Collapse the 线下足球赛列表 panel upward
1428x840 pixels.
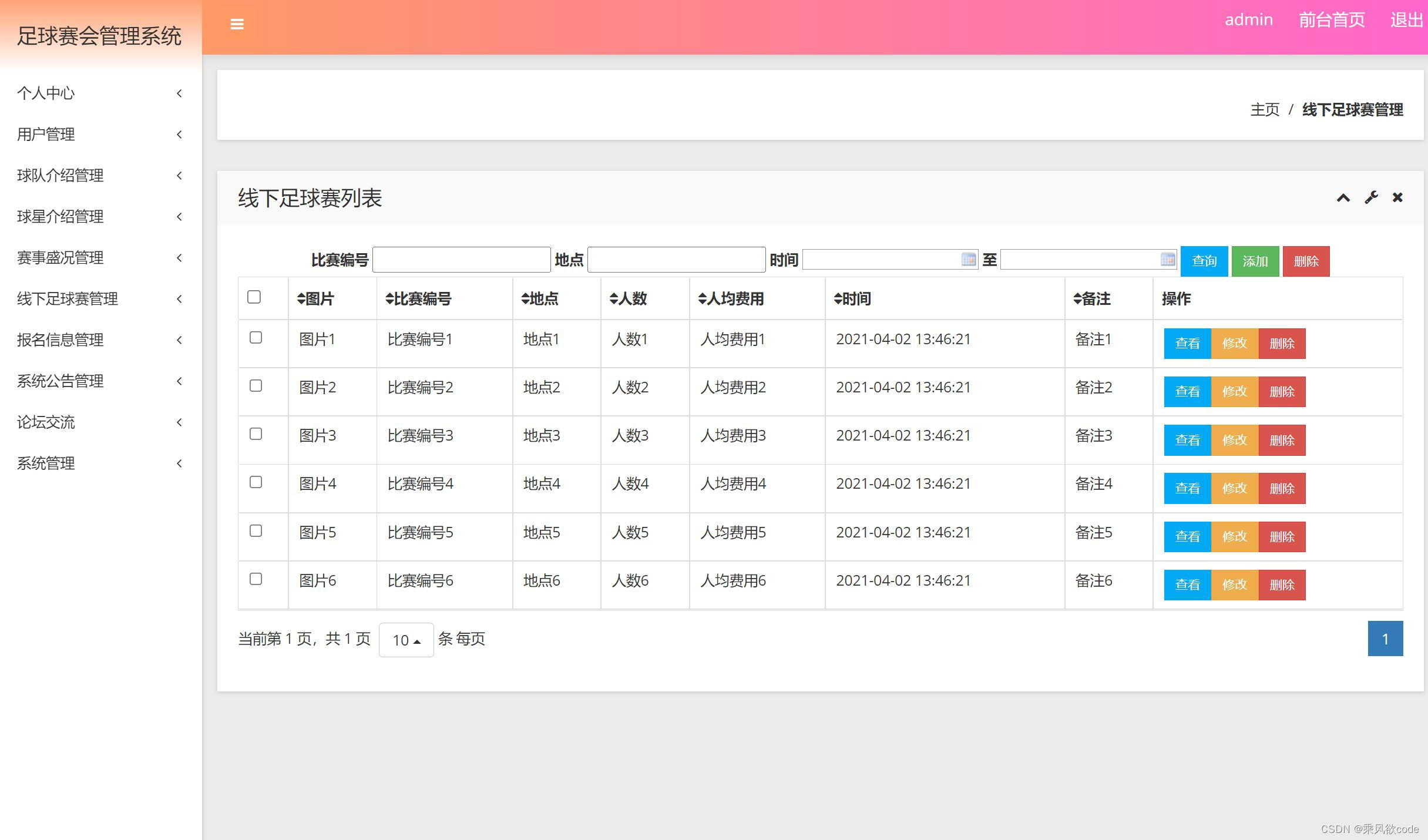[x=1343, y=198]
